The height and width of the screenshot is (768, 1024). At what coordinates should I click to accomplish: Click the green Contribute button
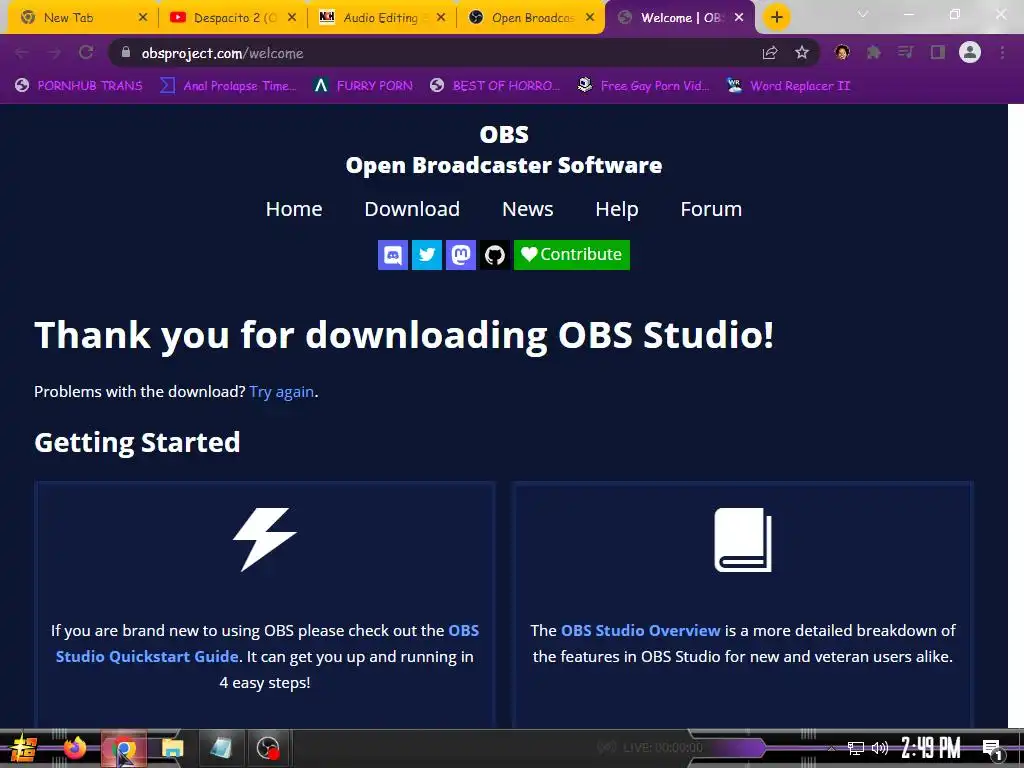pos(571,255)
